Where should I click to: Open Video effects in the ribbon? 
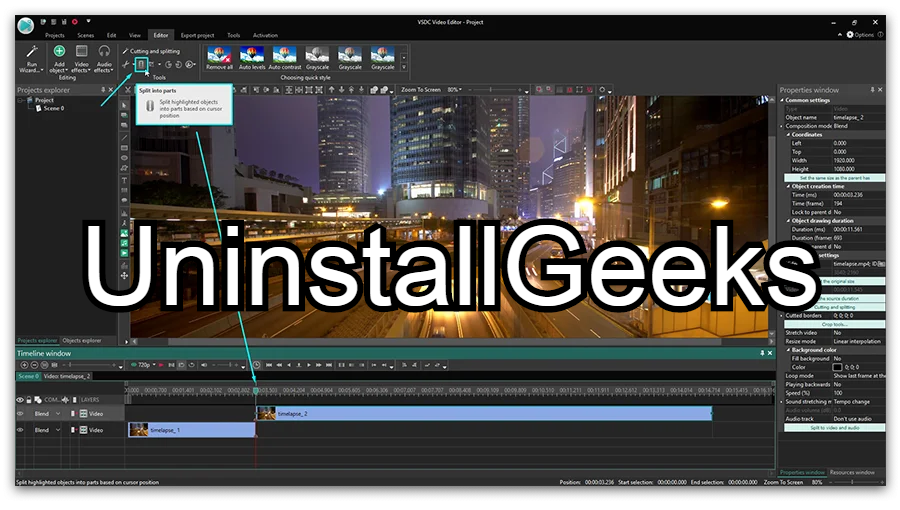82,59
